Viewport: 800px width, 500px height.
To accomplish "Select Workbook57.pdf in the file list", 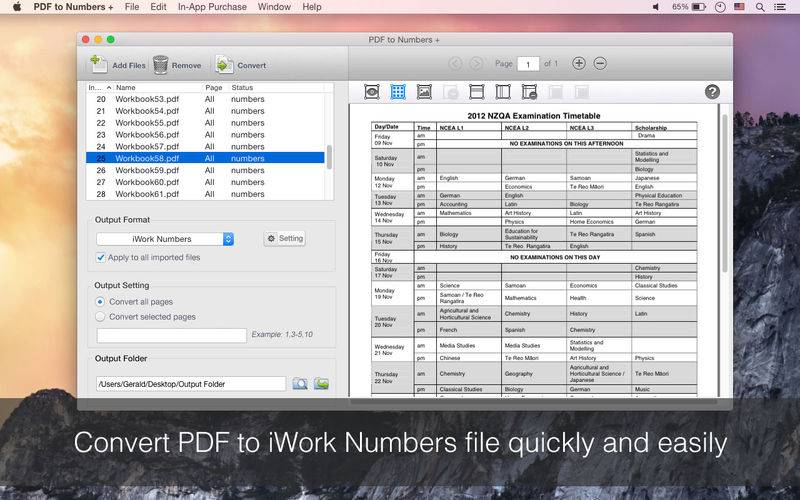I will 205,146.
